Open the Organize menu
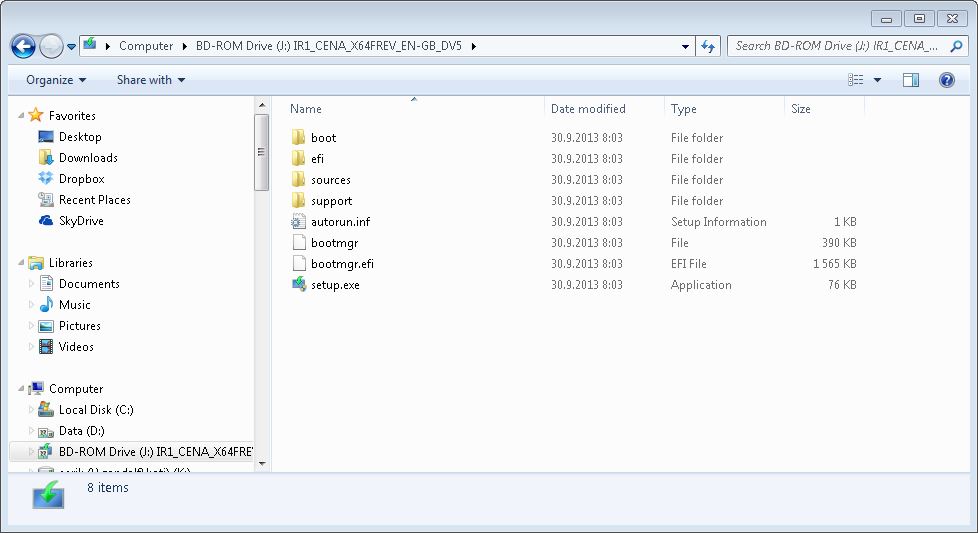The height and width of the screenshot is (533, 978). point(56,80)
